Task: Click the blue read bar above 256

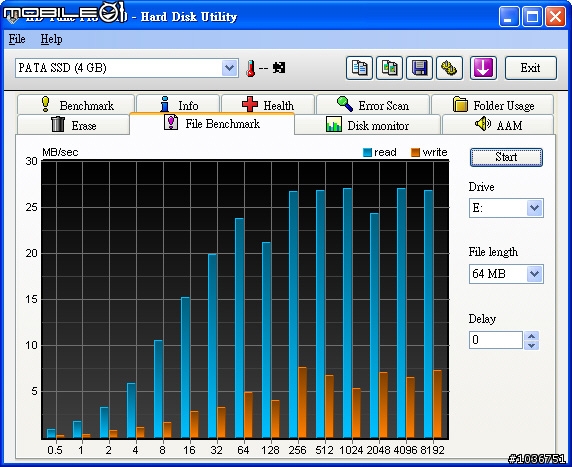Action: 293,314
